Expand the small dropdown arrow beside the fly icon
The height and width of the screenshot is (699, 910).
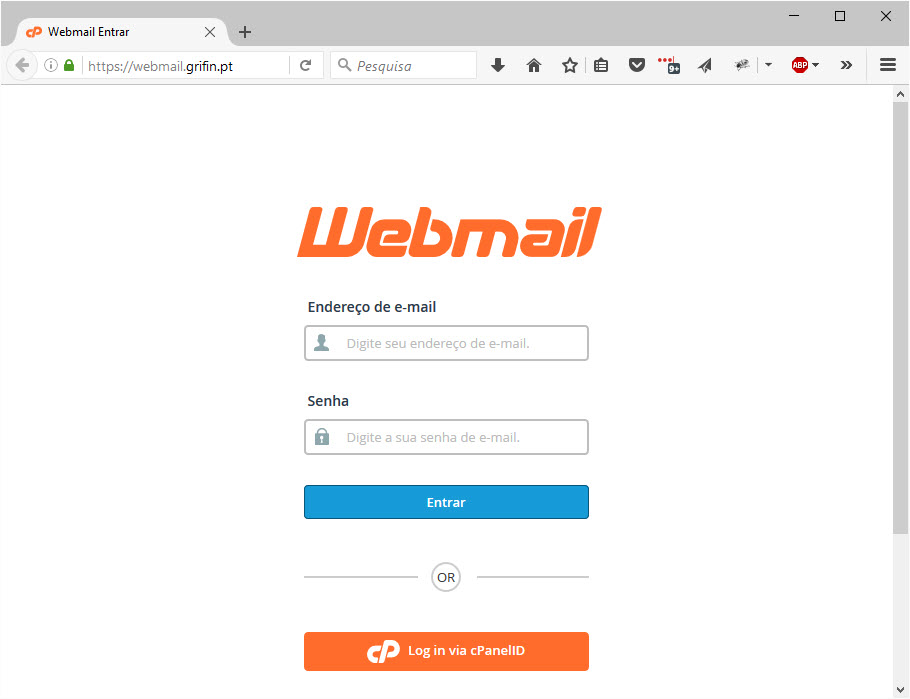(768, 65)
